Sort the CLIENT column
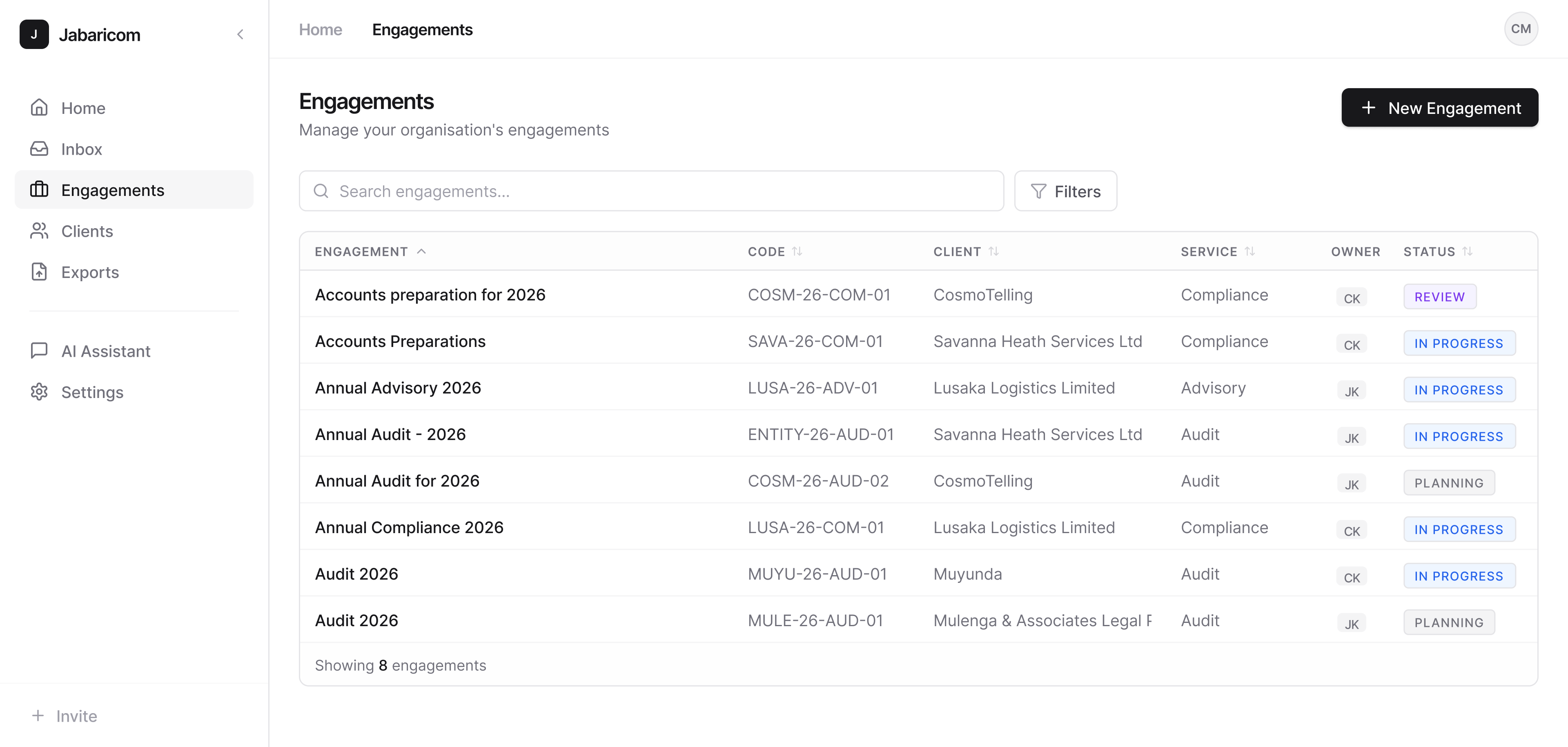1568x747 pixels. (994, 251)
